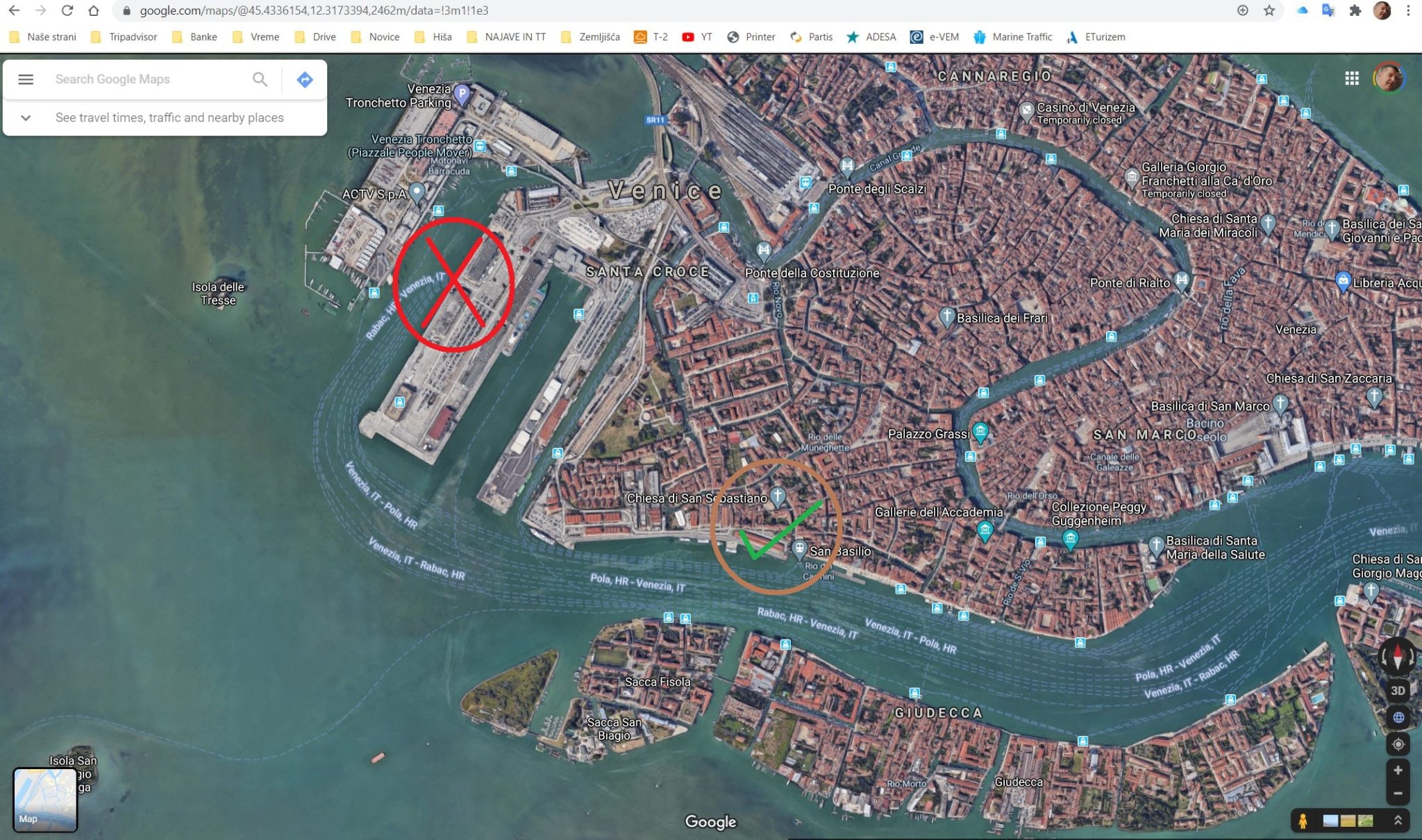Toggle globe view mode
This screenshot has width=1422, height=840.
(1398, 717)
